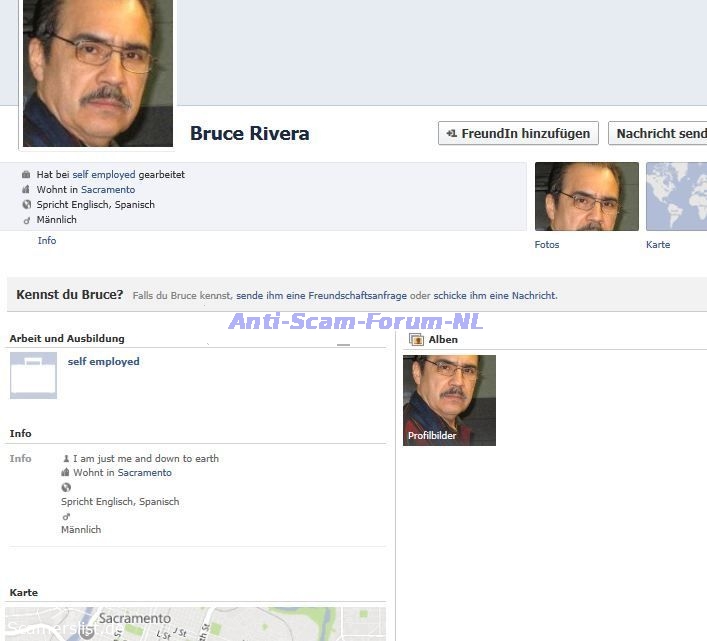
Task: Click the Nachricht senden button
Action: coord(658,133)
